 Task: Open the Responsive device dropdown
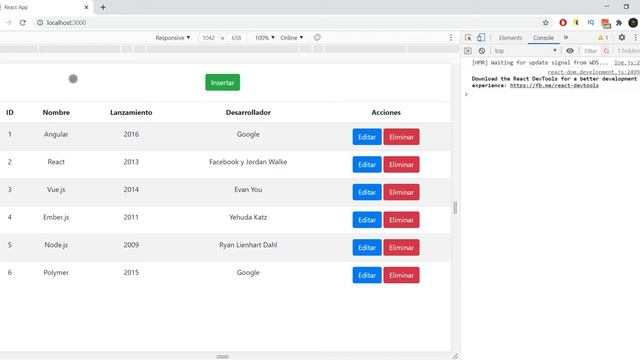coord(173,38)
